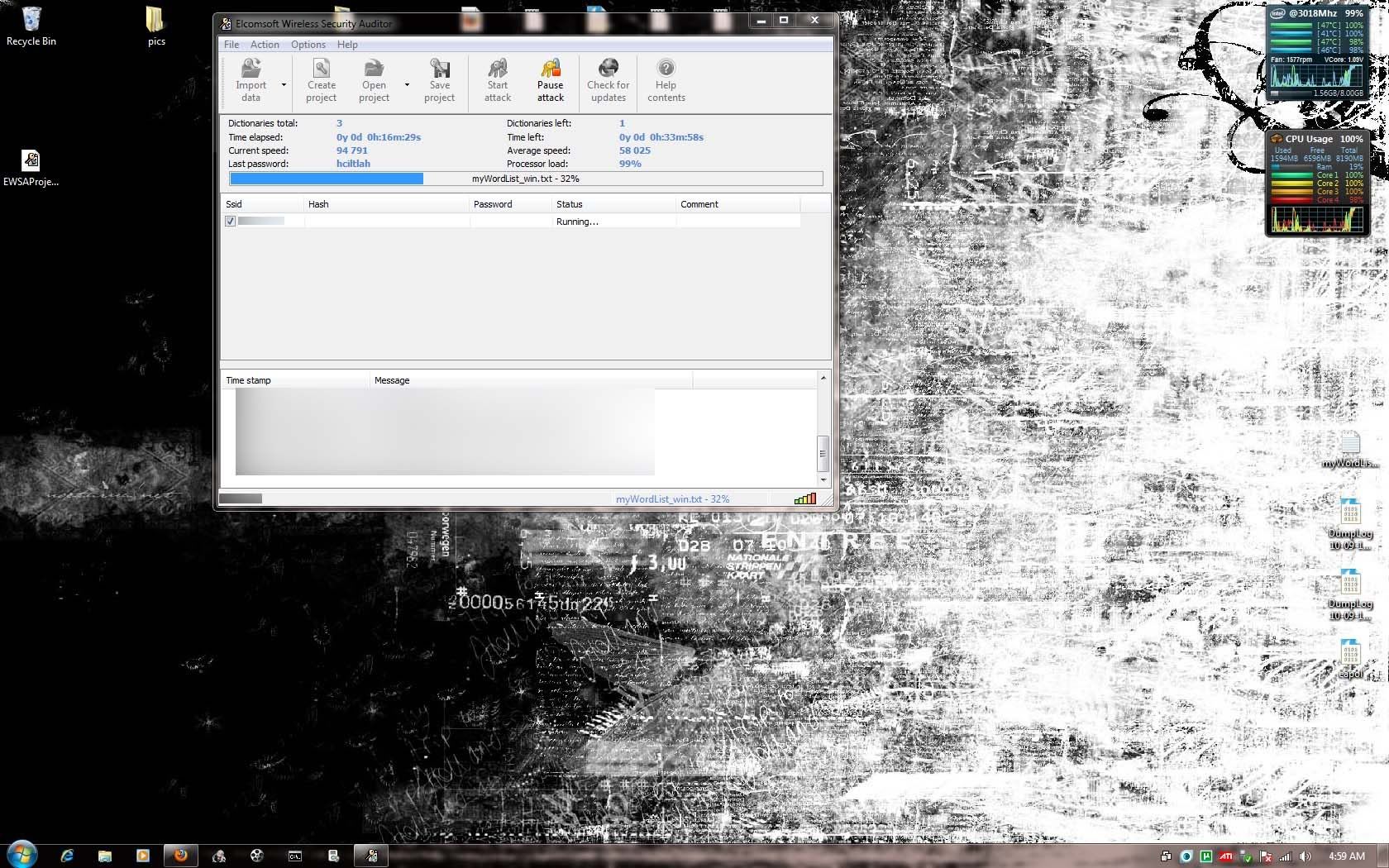This screenshot has width=1389, height=868.
Task: Click the Hash column header
Action: coord(386,204)
